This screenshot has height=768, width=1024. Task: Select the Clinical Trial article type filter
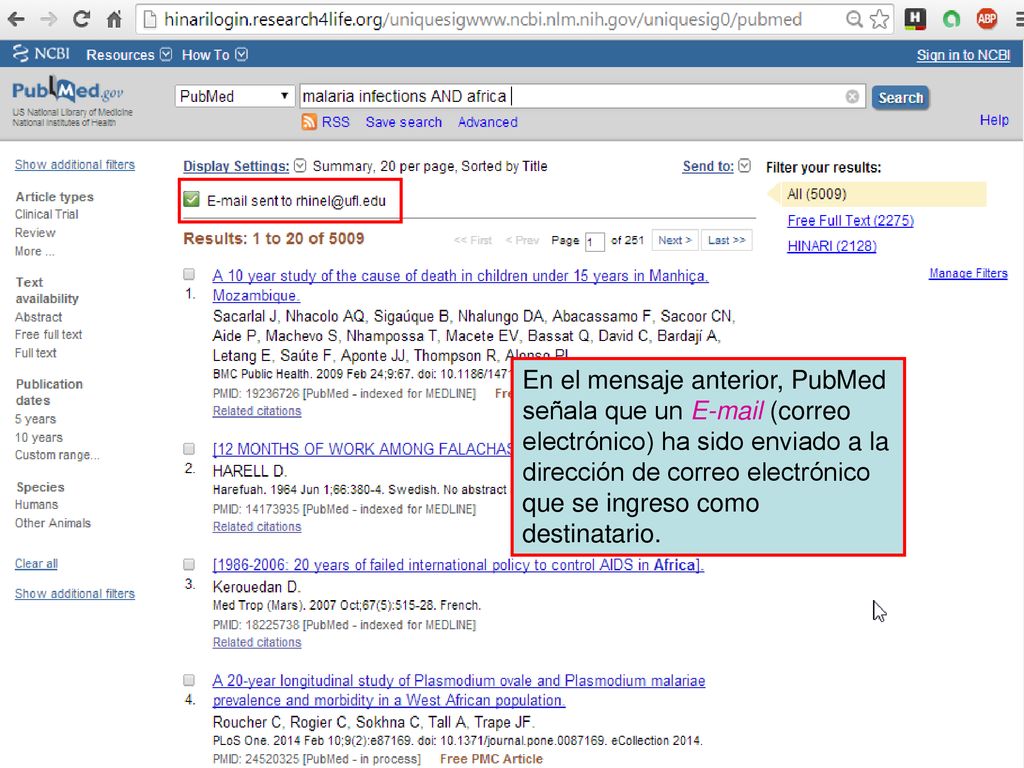[x=46, y=214]
